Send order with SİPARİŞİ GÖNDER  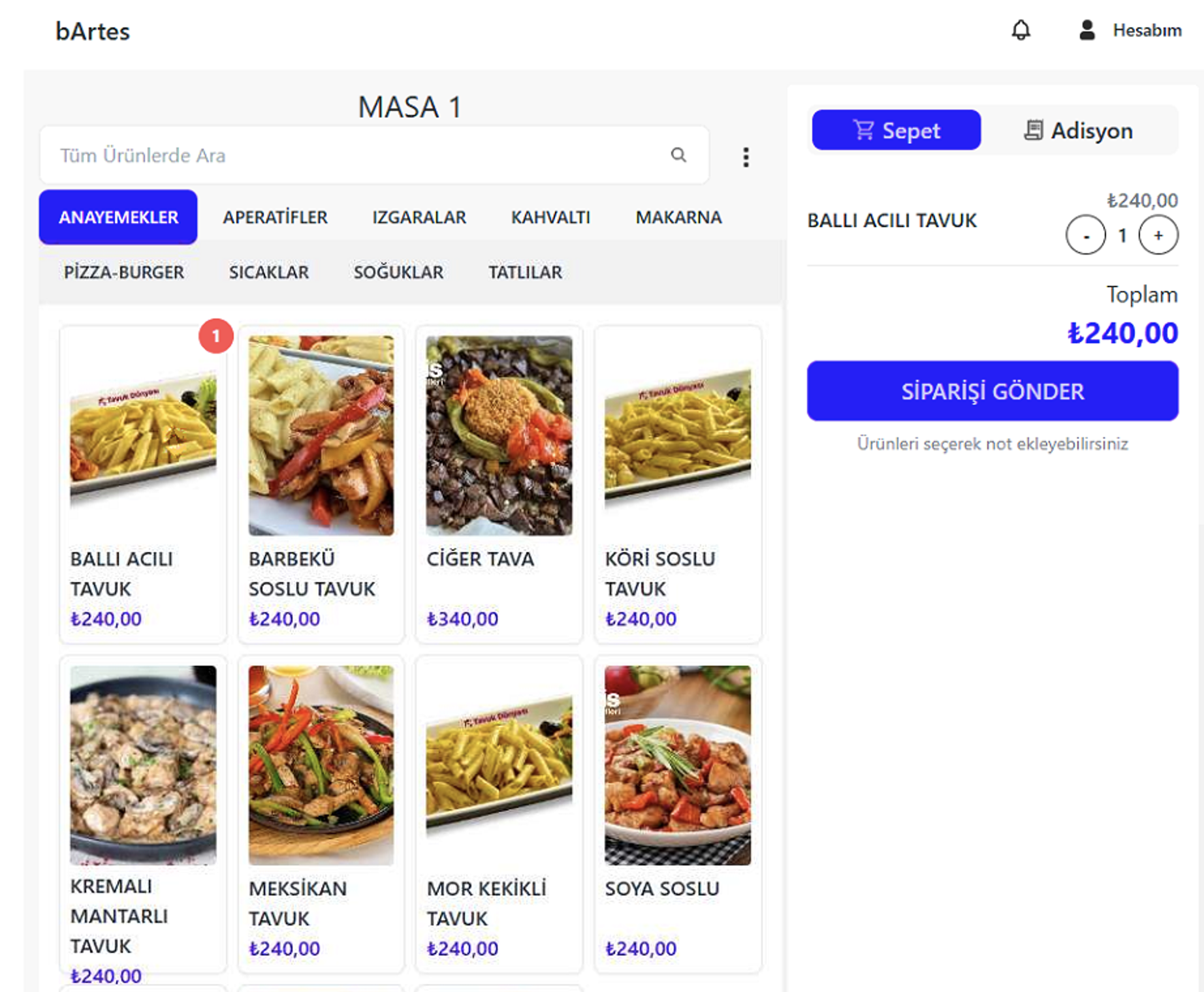(x=992, y=391)
